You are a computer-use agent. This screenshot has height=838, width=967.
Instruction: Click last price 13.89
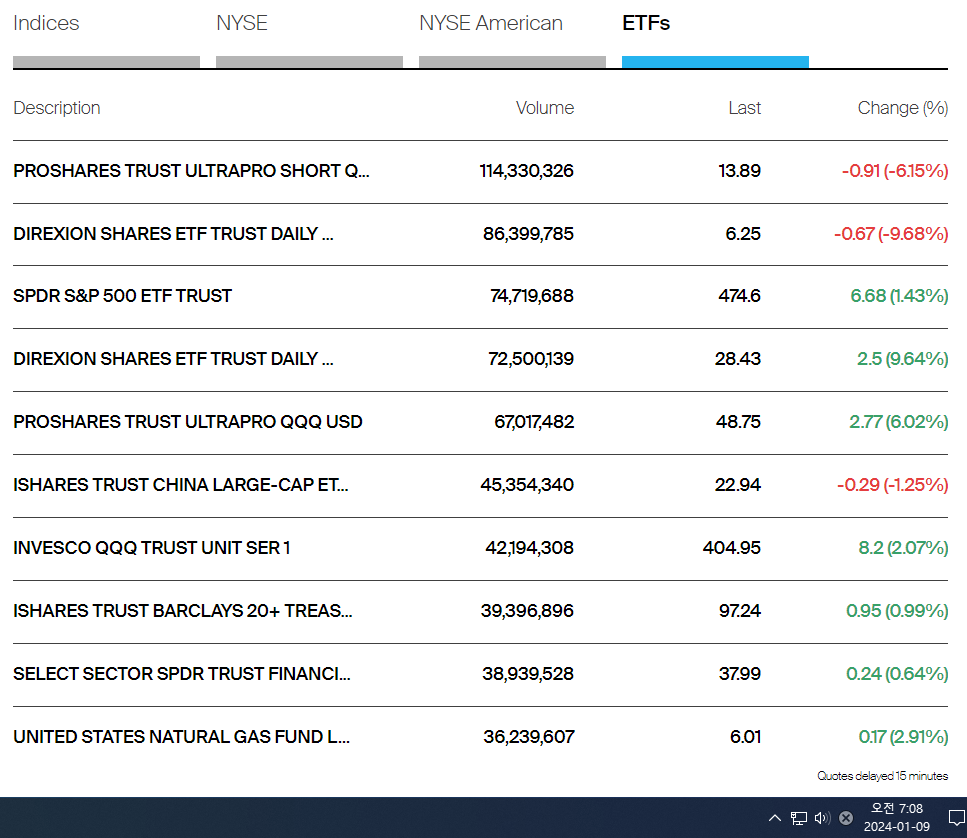739,171
